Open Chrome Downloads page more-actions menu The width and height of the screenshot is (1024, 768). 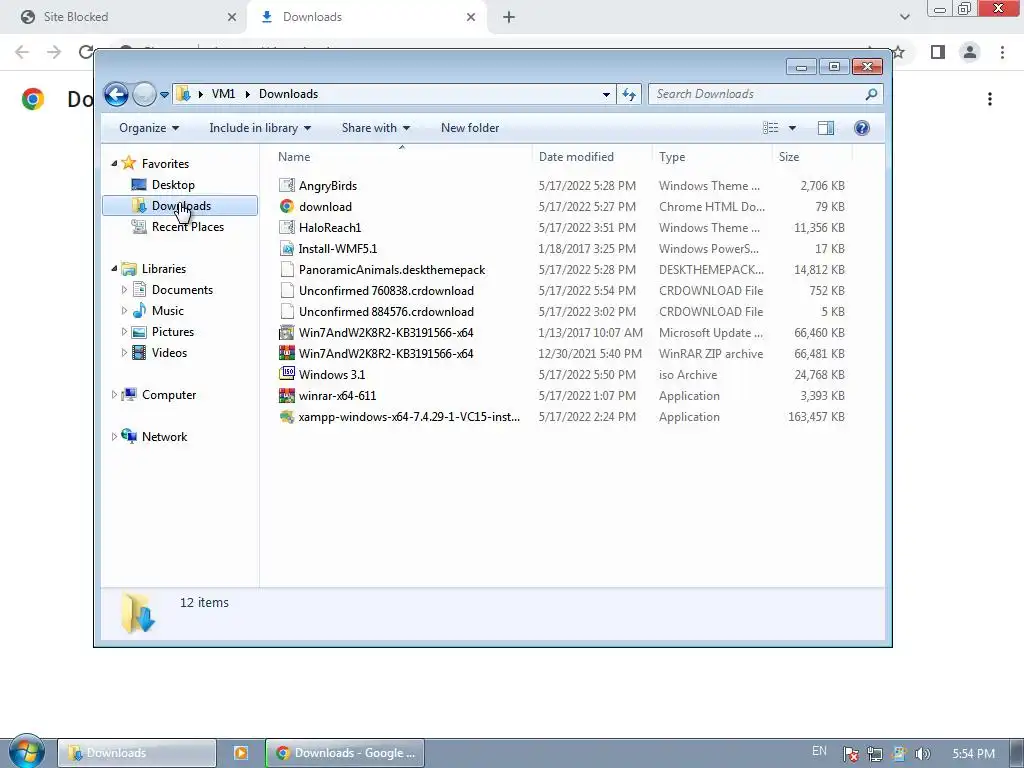point(990,99)
